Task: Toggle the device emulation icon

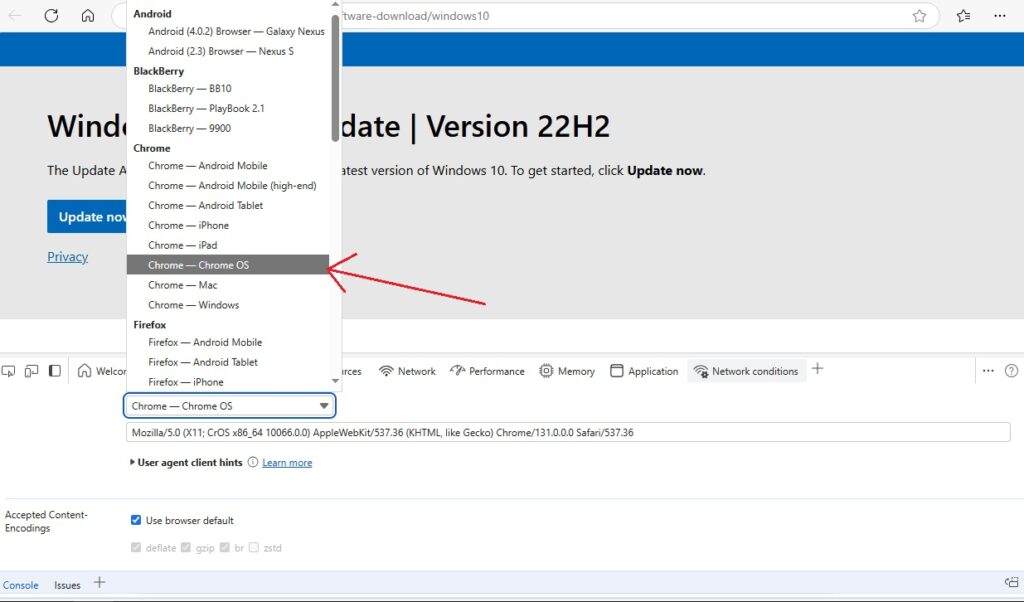Action: click(31, 371)
